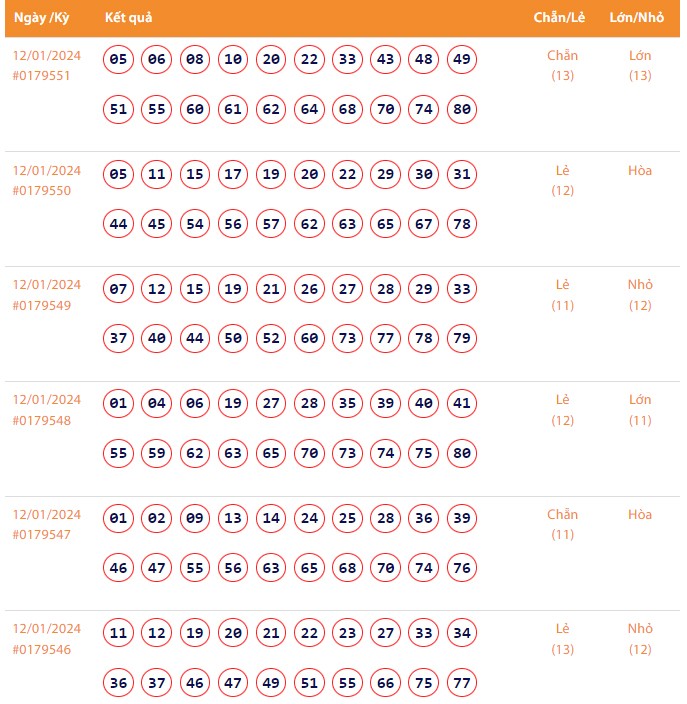Open draw #0179548

tap(42, 420)
